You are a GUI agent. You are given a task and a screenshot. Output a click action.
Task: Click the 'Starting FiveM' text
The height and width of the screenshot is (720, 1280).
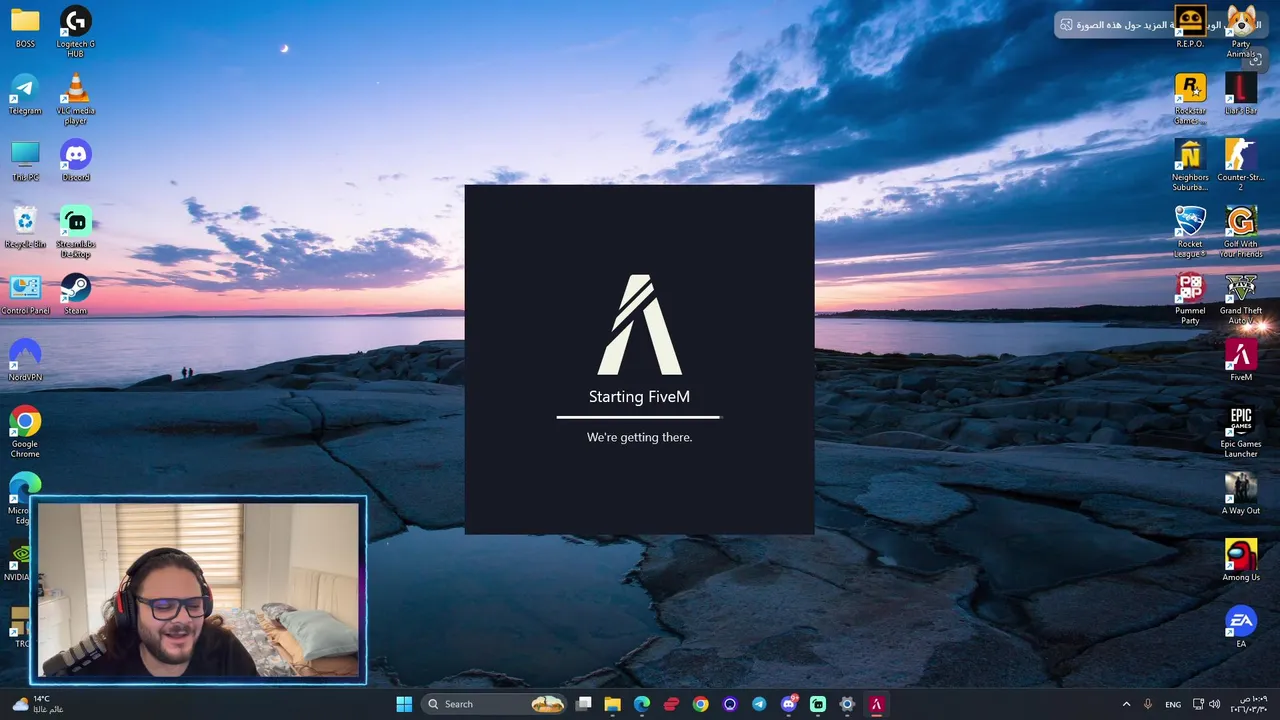click(639, 397)
